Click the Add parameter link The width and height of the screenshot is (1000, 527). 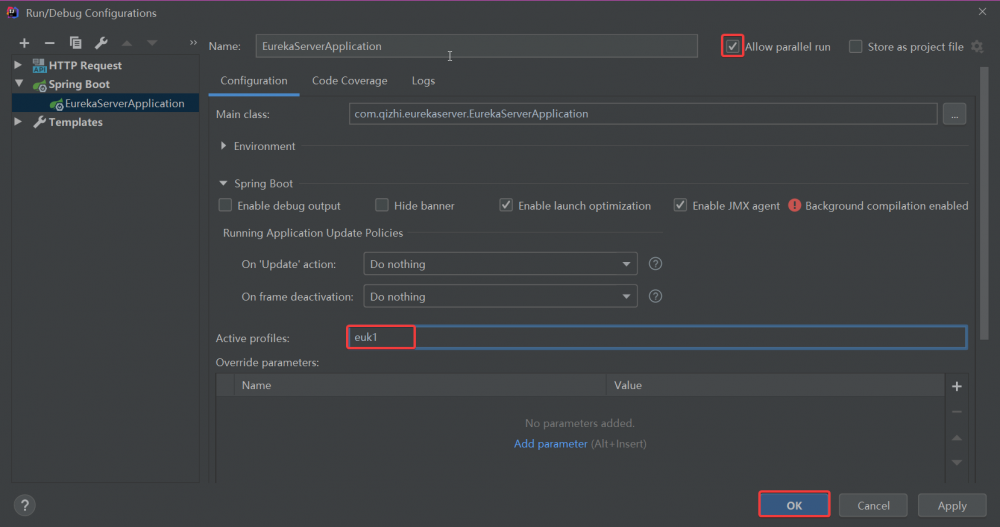[550, 444]
